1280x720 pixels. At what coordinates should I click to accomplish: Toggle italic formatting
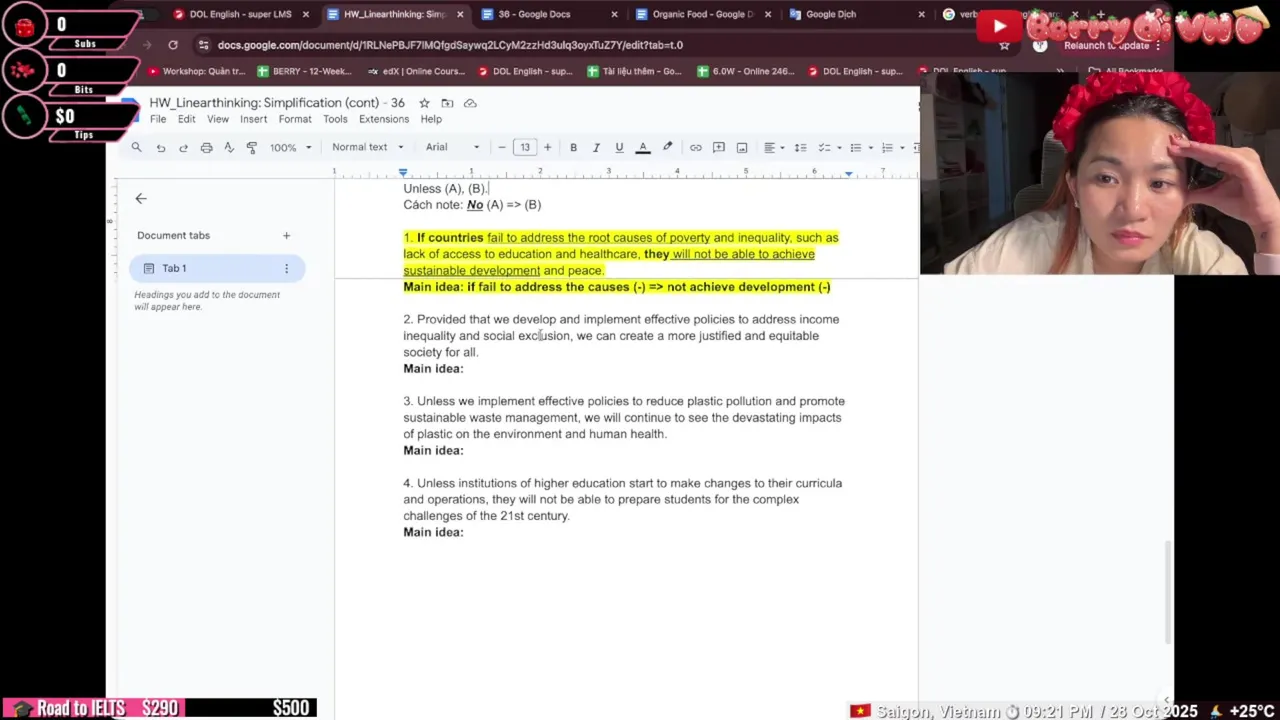click(596, 148)
